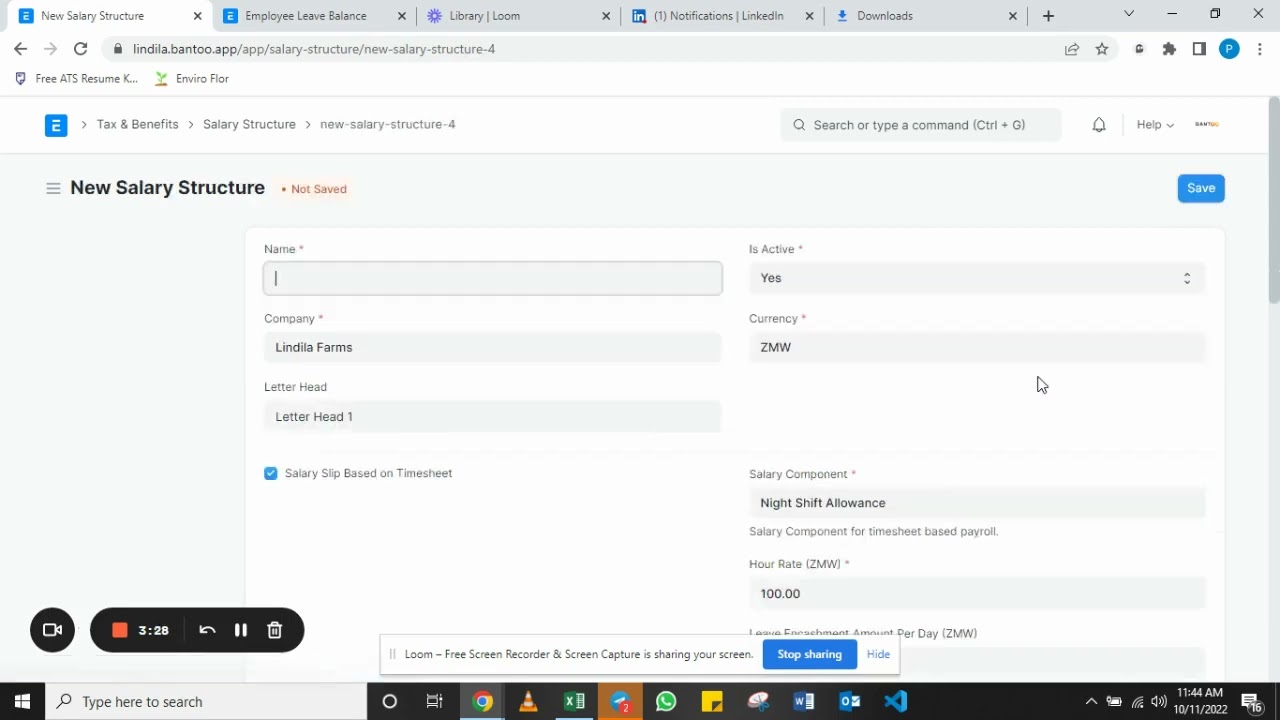Click the Letter Head field
Viewport: 1280px width, 720px height.
coord(493,416)
